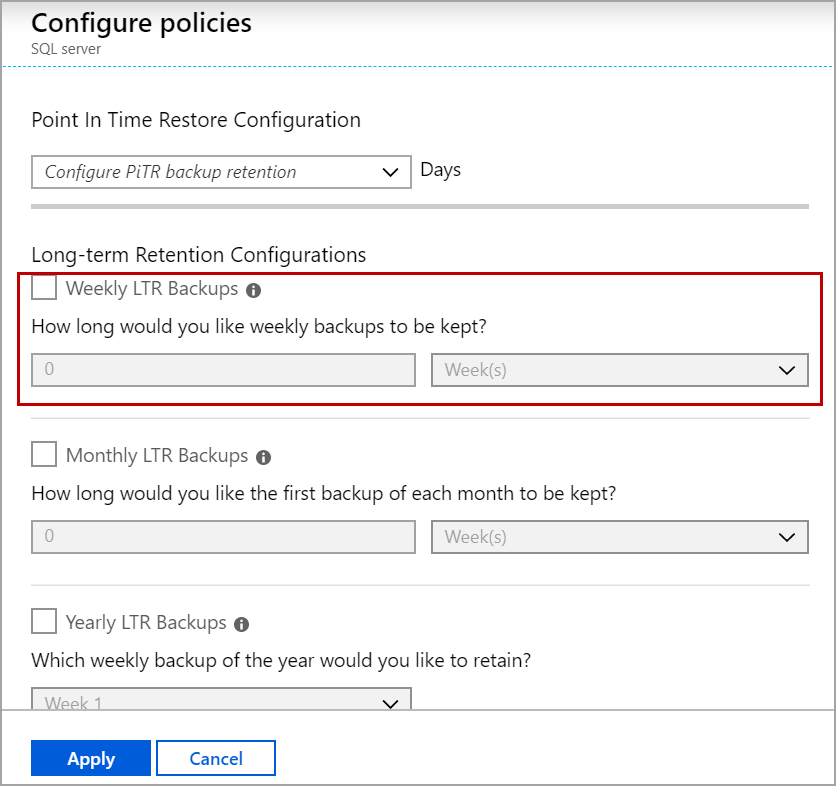Click the info icon beside Weekly LTR Backups

[254, 291]
